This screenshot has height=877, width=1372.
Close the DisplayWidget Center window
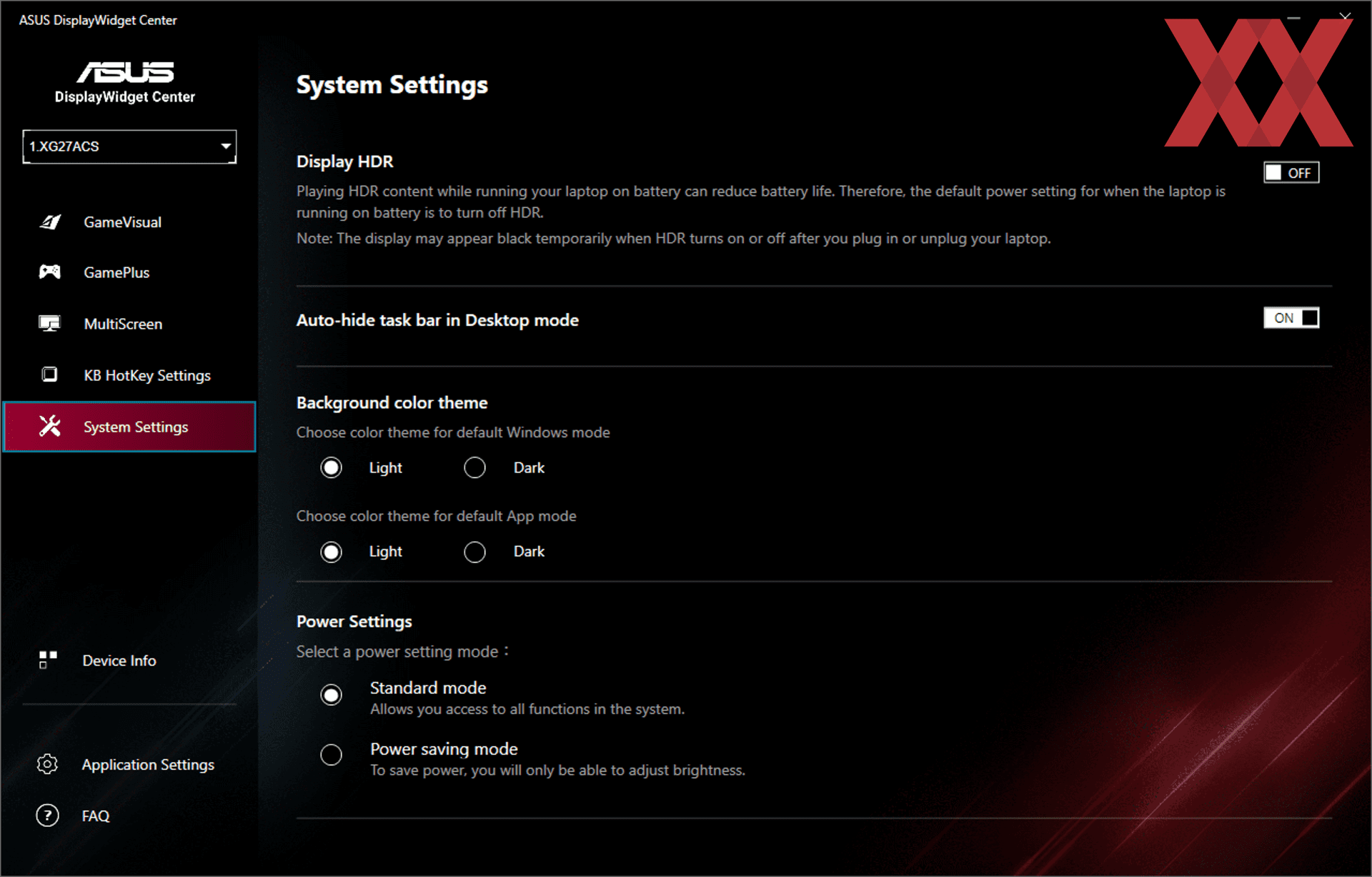click(1345, 16)
